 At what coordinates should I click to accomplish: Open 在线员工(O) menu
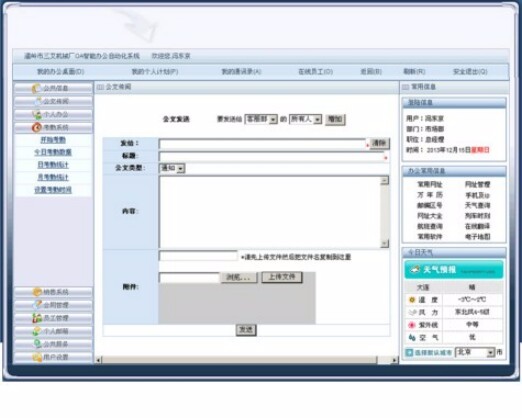click(315, 72)
